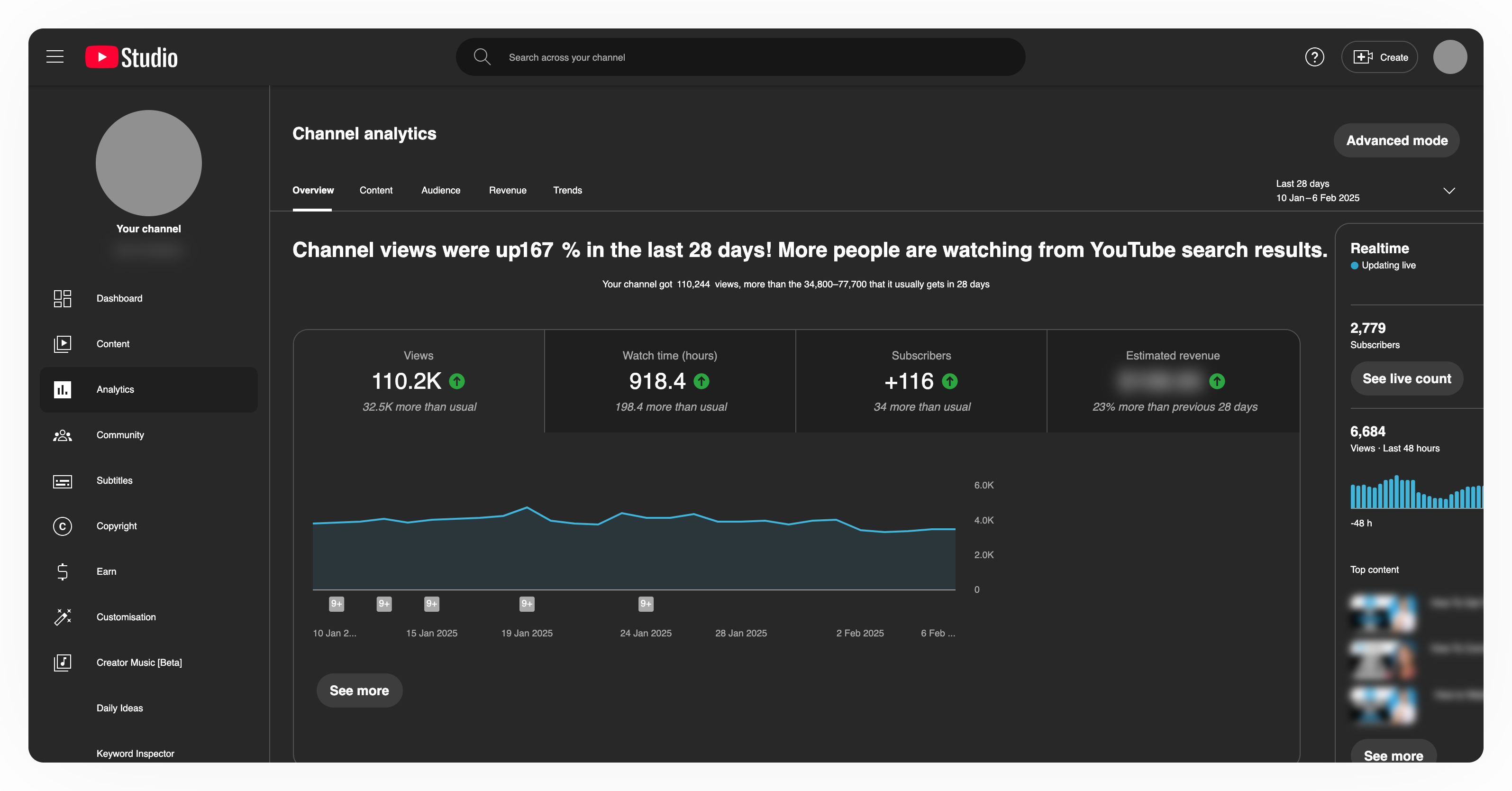
Task: Click the Your channel label
Action: tap(148, 229)
